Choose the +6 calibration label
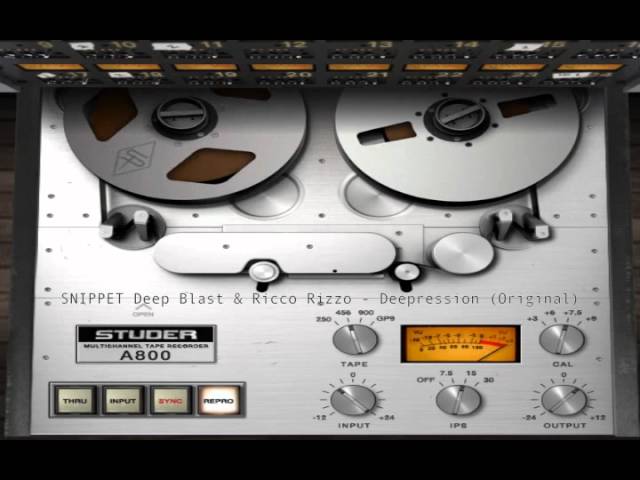This screenshot has height=480, width=640. (549, 313)
